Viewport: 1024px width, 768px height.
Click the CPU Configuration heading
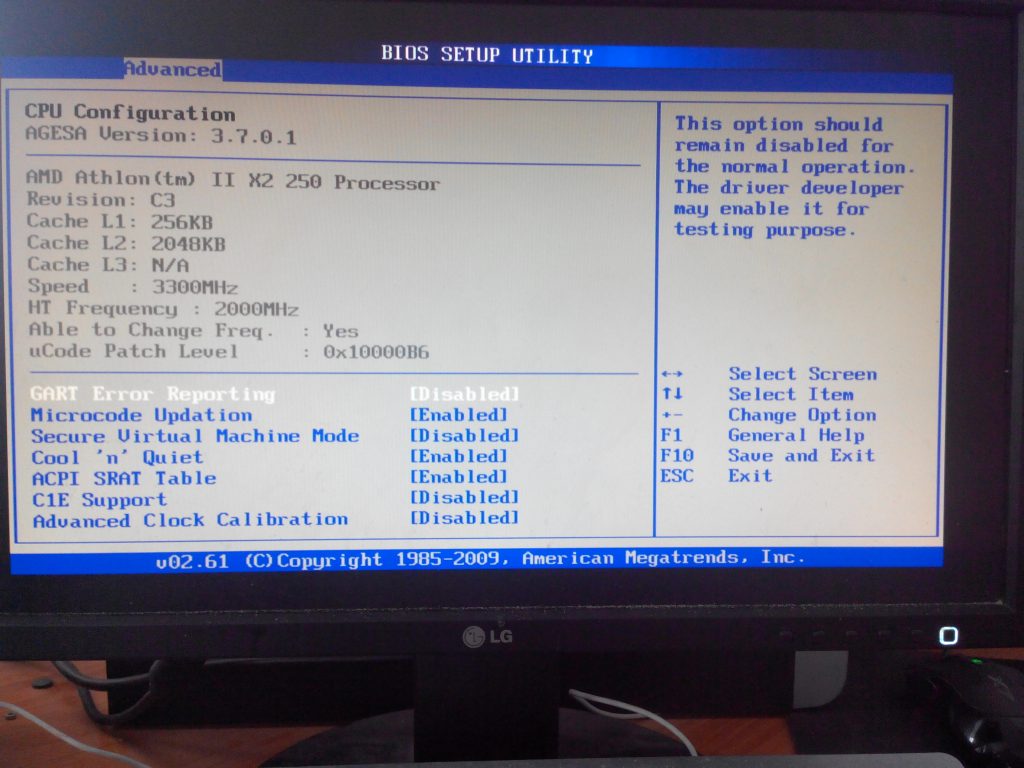pyautogui.click(x=130, y=112)
